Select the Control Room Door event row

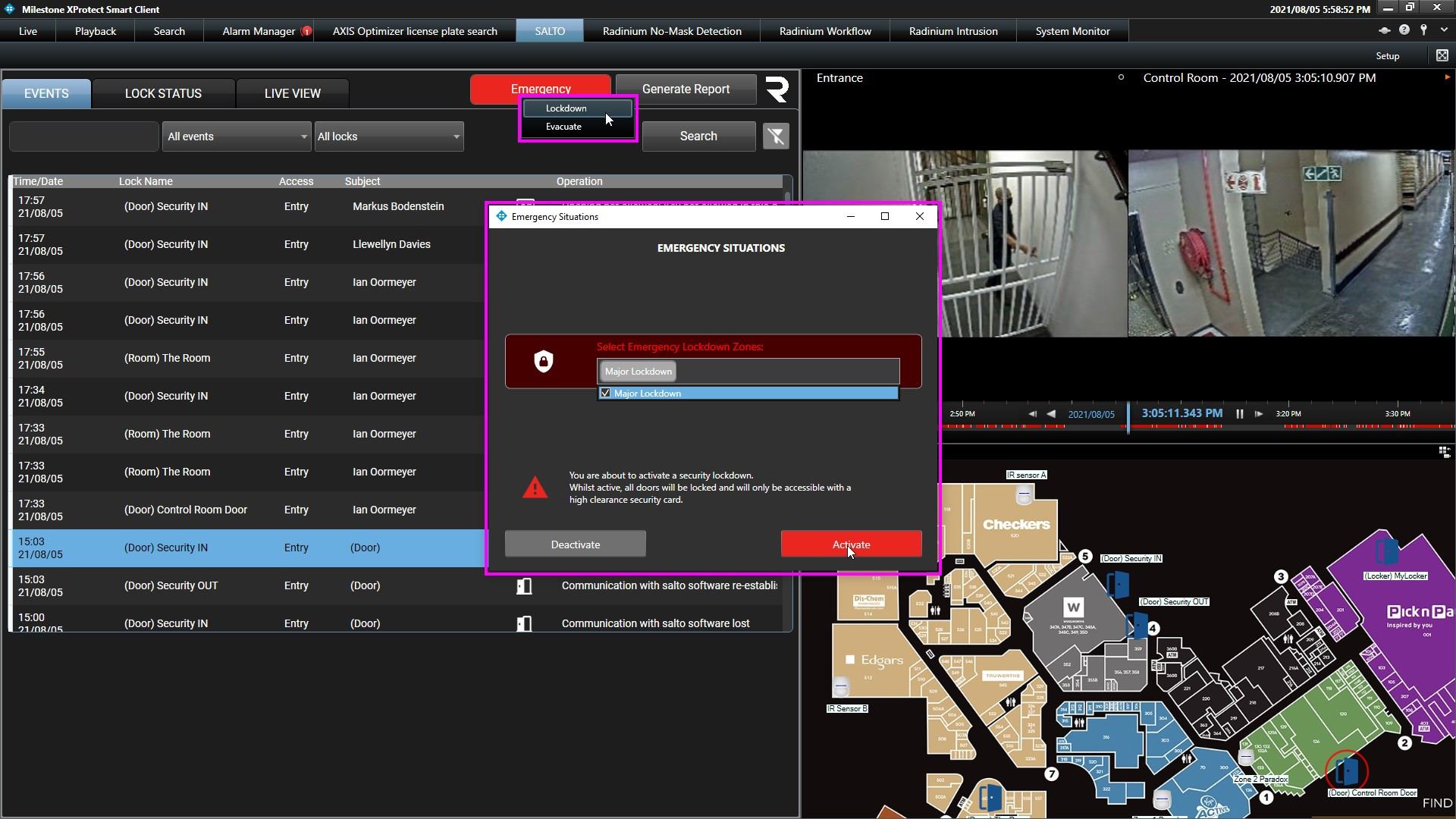(x=247, y=510)
